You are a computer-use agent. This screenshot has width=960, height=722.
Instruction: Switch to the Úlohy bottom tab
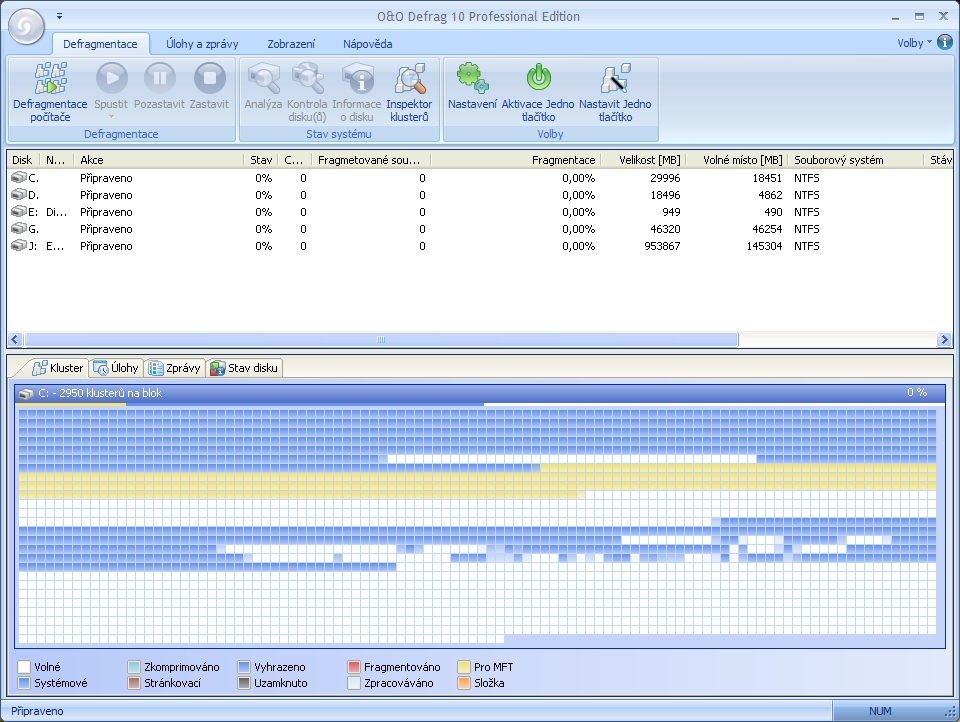coord(116,367)
